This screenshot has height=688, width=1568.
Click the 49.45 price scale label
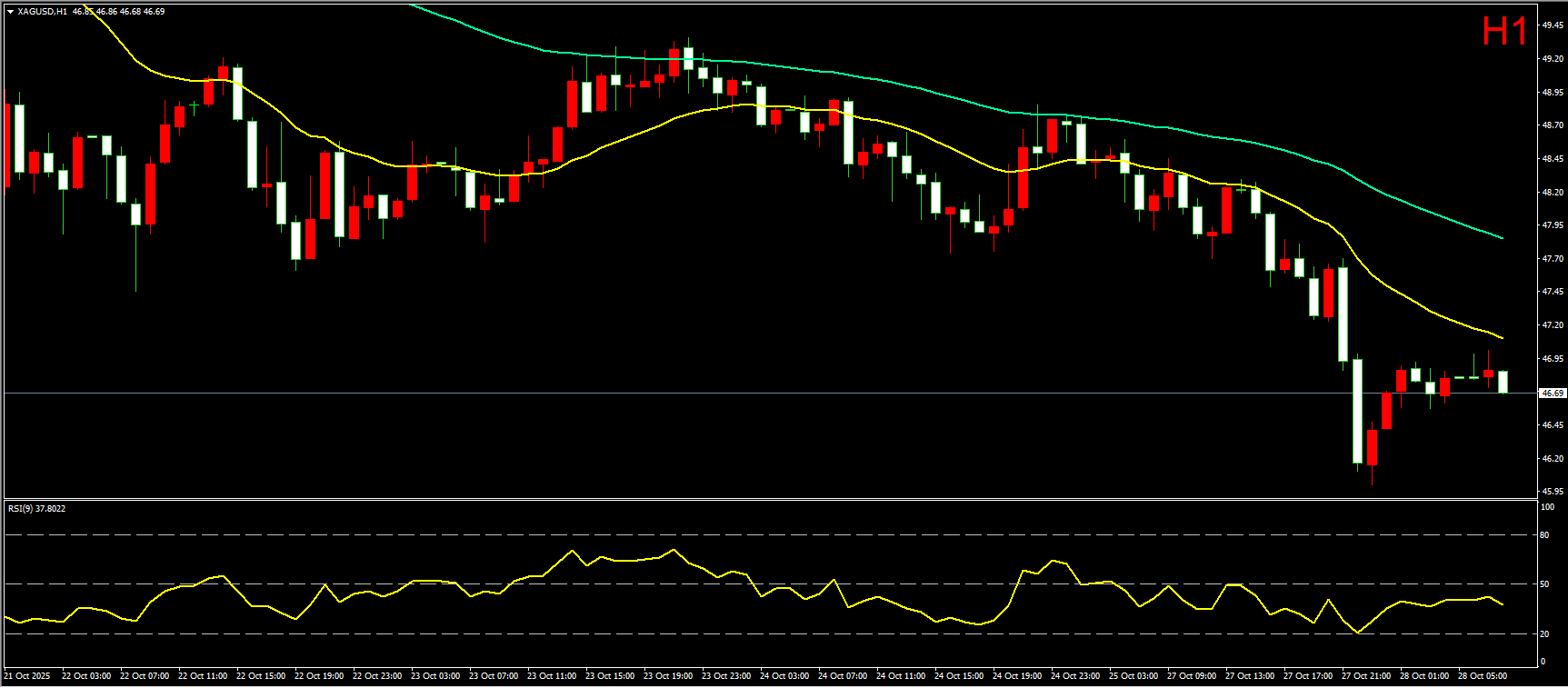(1552, 25)
